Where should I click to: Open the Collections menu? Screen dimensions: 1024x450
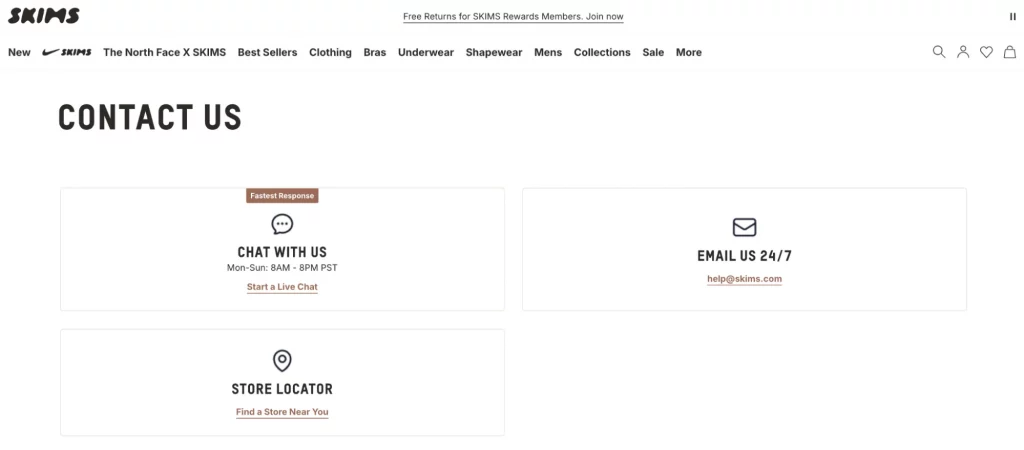(602, 52)
